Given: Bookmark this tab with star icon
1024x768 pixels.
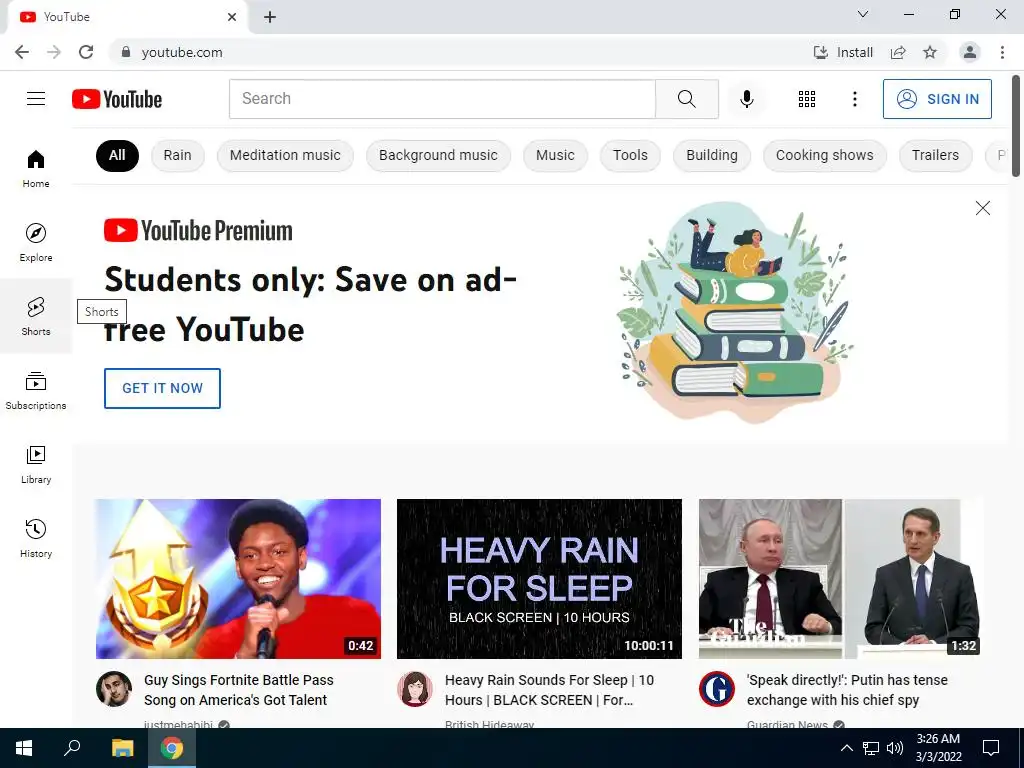Looking at the screenshot, I should (930, 52).
